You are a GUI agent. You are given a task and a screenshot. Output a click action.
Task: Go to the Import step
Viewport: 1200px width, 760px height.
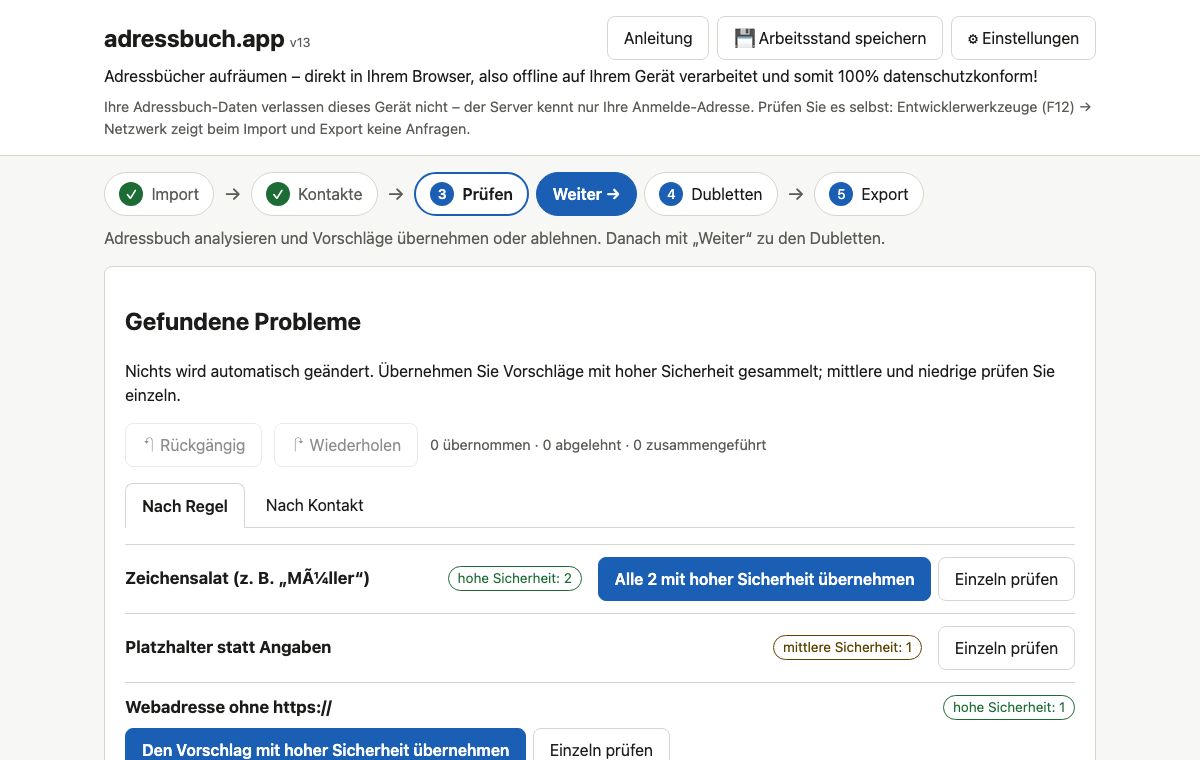click(159, 194)
